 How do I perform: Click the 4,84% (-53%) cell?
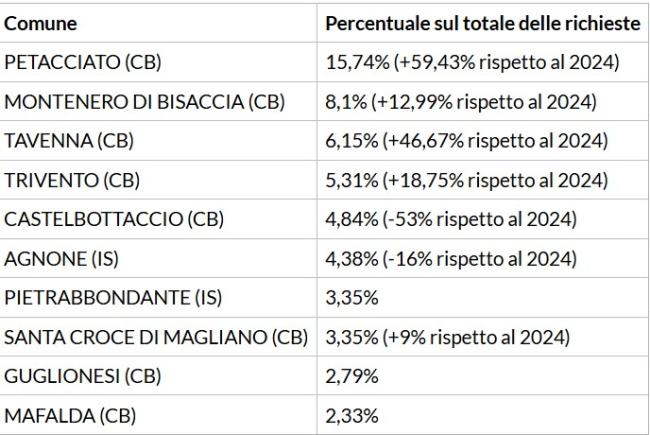click(452, 219)
